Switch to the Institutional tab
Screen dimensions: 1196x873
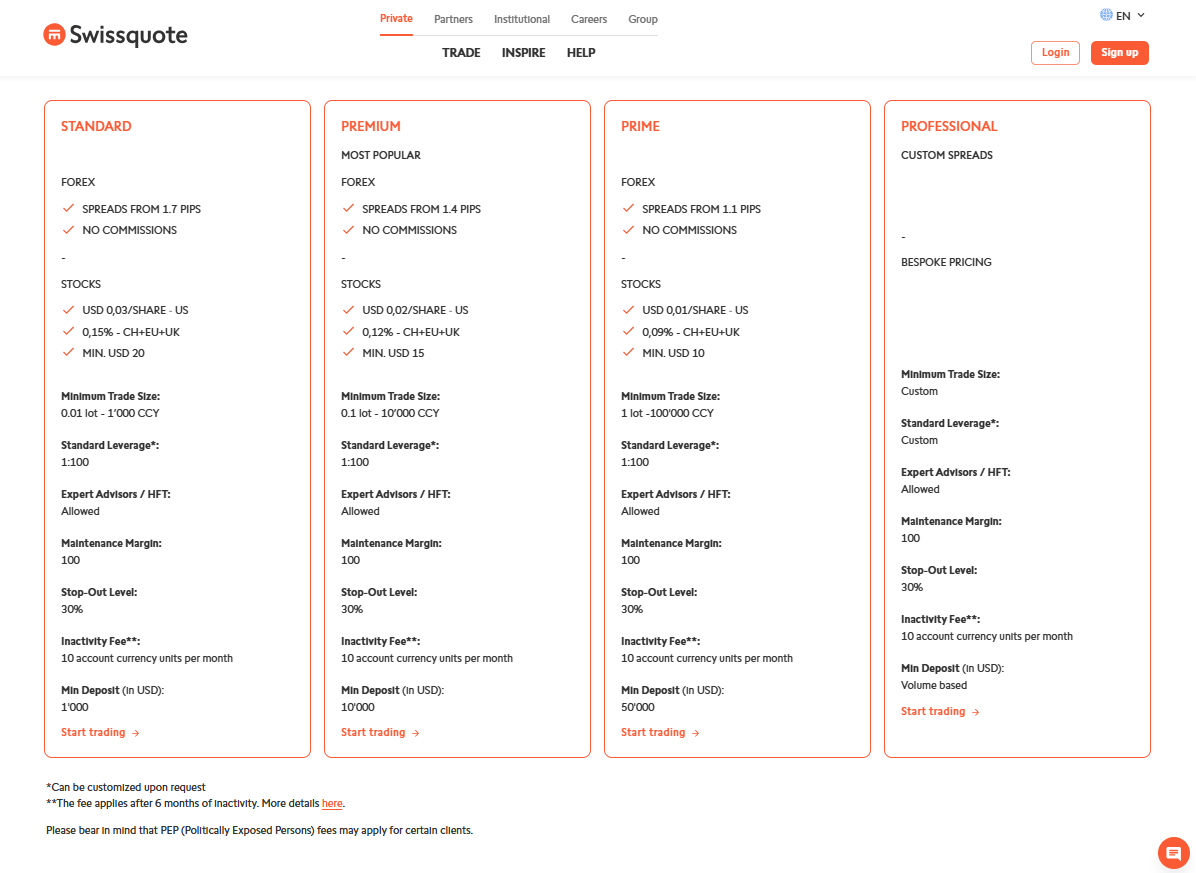(521, 19)
